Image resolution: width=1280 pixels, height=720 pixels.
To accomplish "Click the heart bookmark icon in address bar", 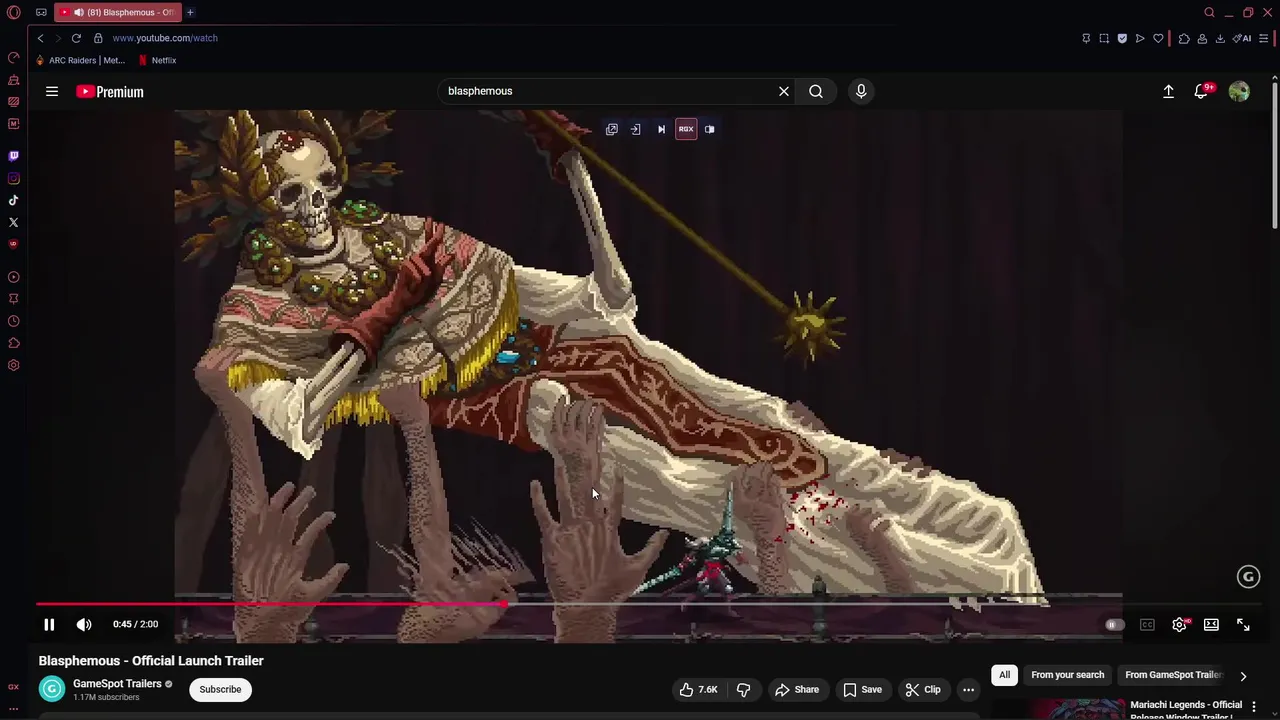I will coord(1158,38).
